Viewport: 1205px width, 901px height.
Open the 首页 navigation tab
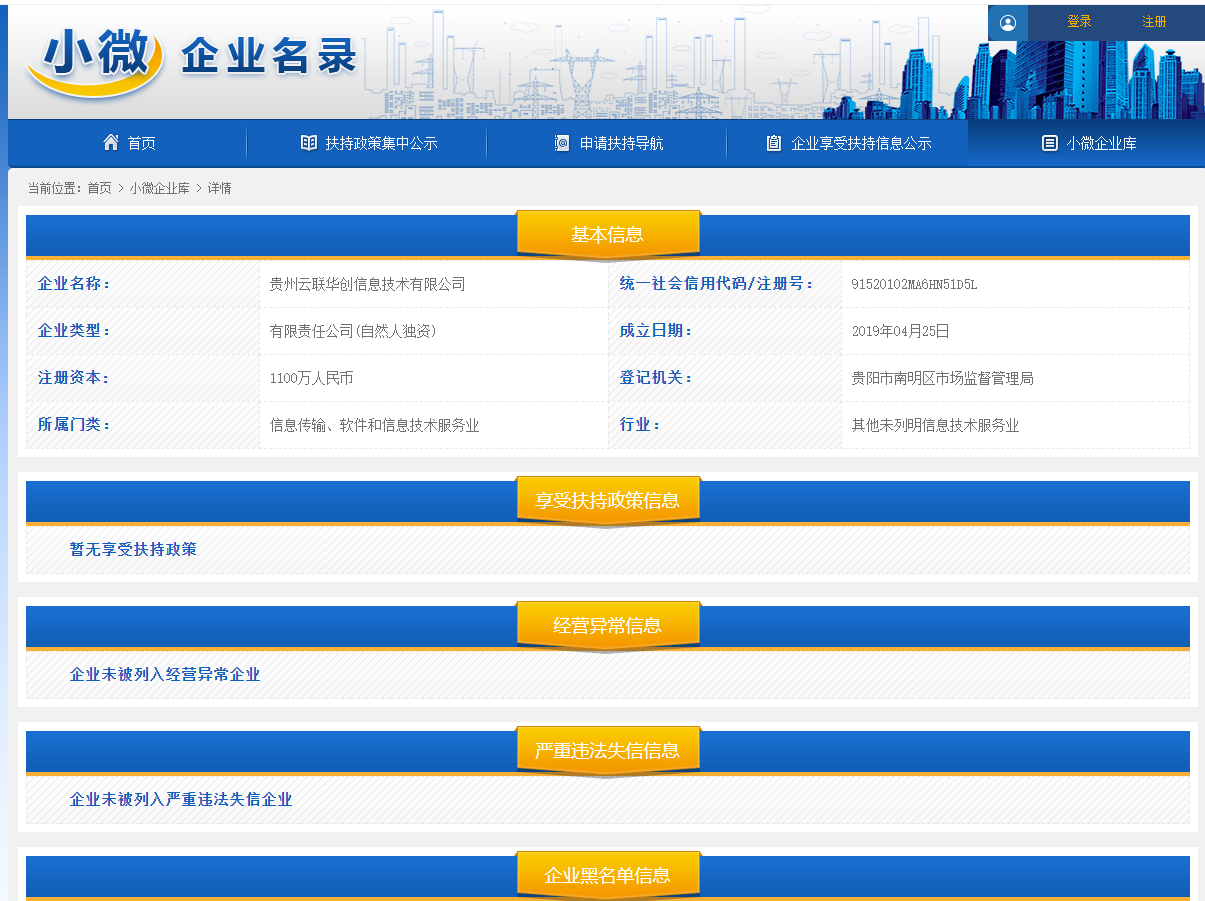(127, 143)
